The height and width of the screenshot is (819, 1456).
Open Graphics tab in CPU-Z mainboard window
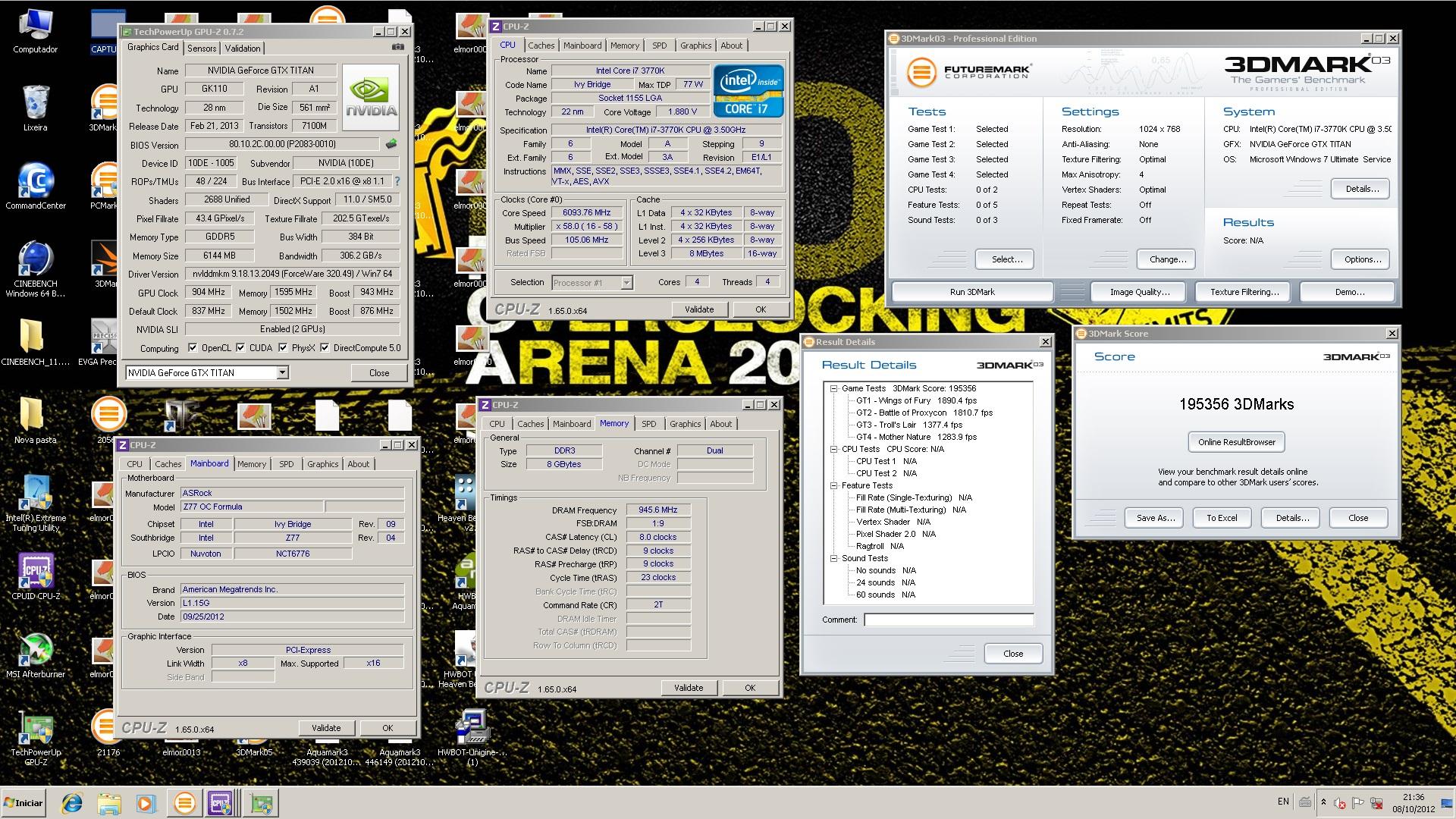click(322, 464)
